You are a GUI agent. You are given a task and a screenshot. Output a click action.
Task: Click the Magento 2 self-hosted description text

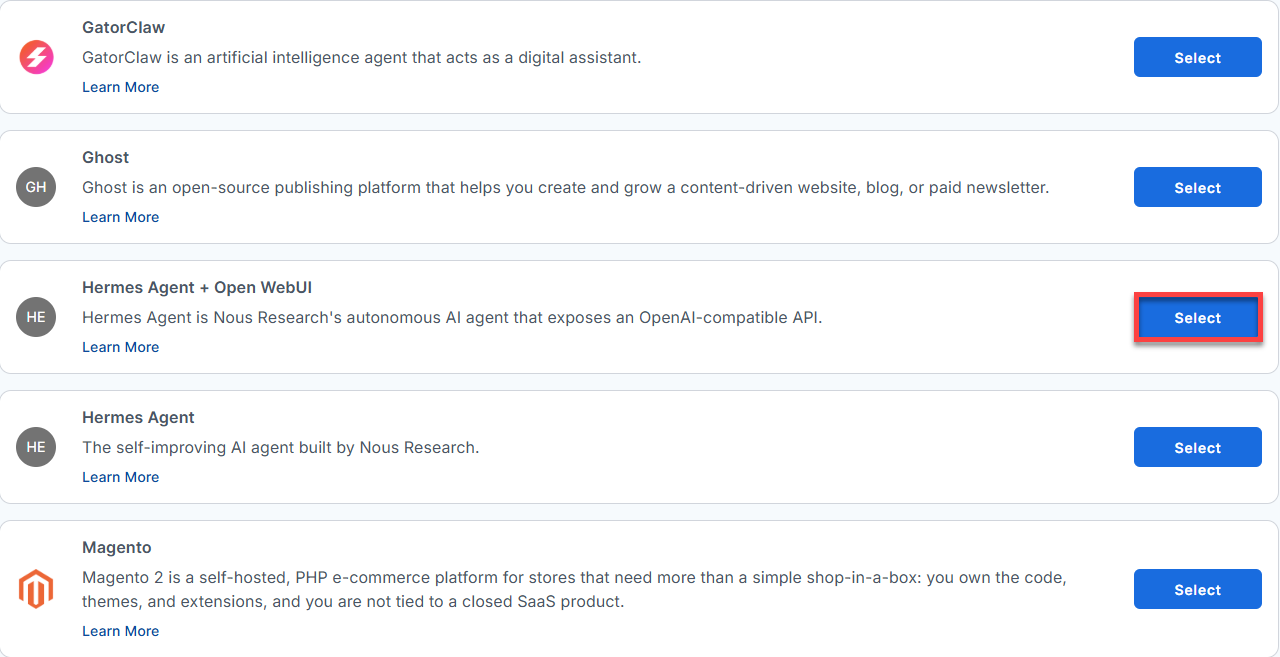click(574, 589)
